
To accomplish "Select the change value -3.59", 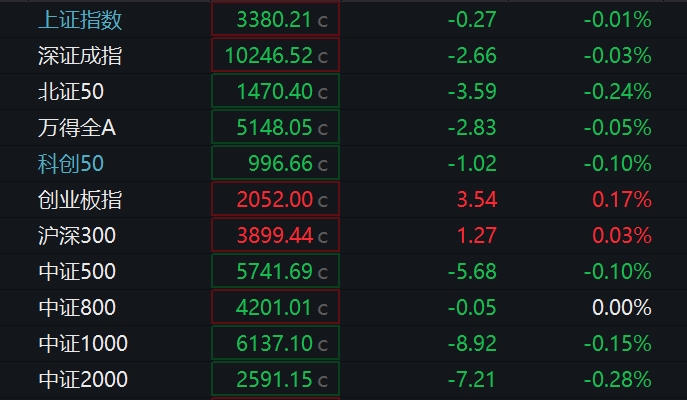I will click(472, 92).
